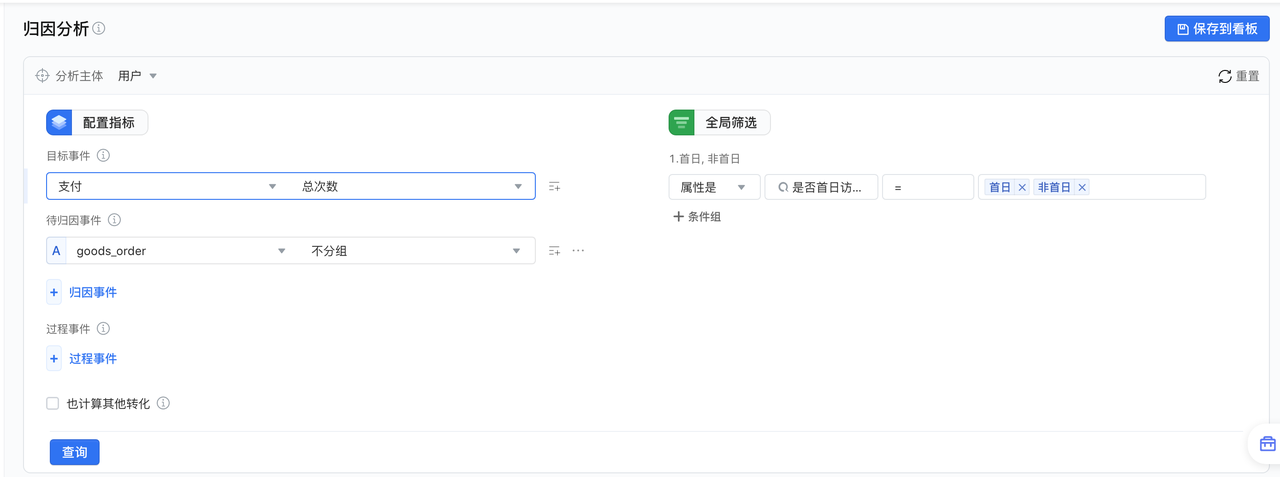This screenshot has height=477, width=1280.
Task: Click the 保存到看板 button
Action: coord(1217,29)
